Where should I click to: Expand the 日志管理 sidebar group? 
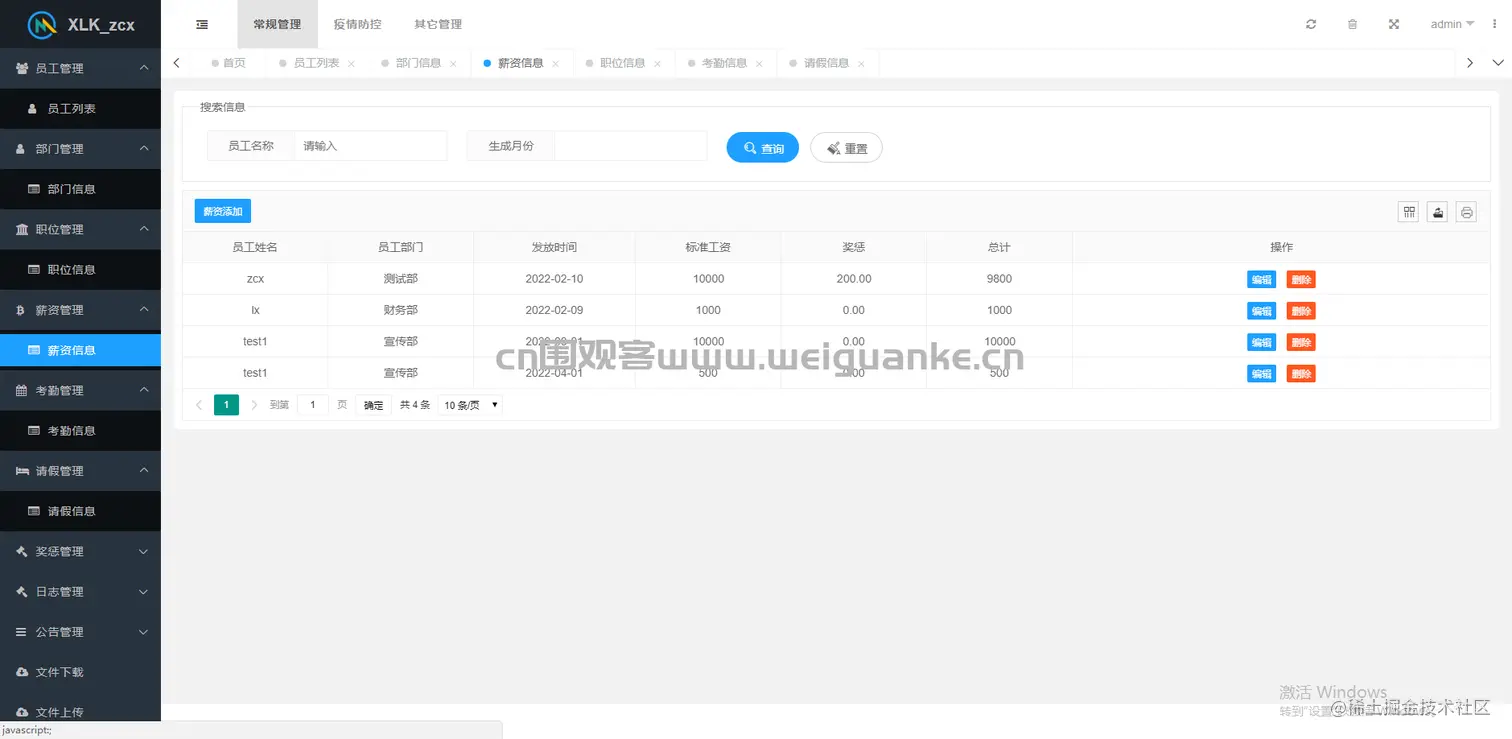[x=80, y=592]
